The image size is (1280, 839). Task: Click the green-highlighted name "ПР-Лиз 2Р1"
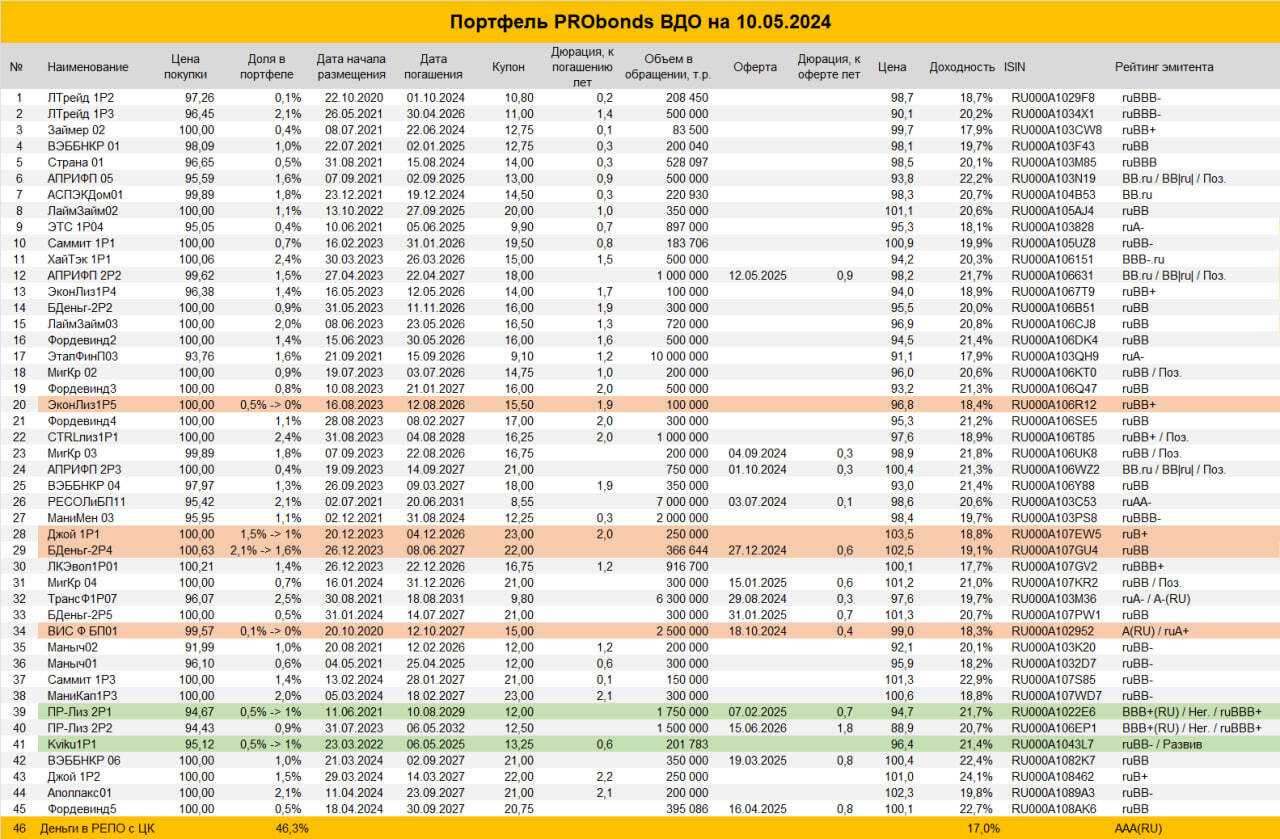point(80,711)
